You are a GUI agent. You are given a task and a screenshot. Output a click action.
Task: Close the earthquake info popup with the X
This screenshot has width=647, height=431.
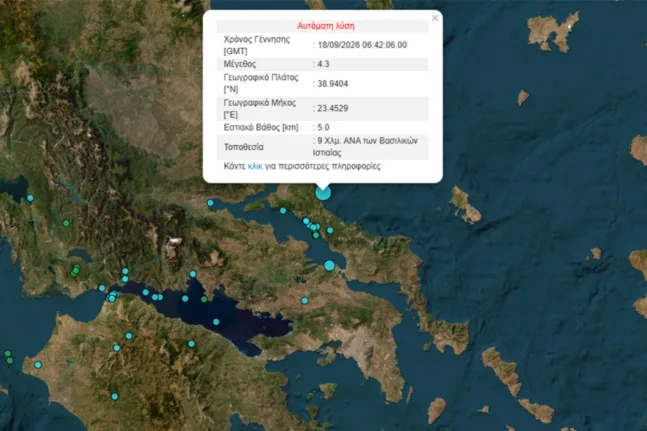435,18
